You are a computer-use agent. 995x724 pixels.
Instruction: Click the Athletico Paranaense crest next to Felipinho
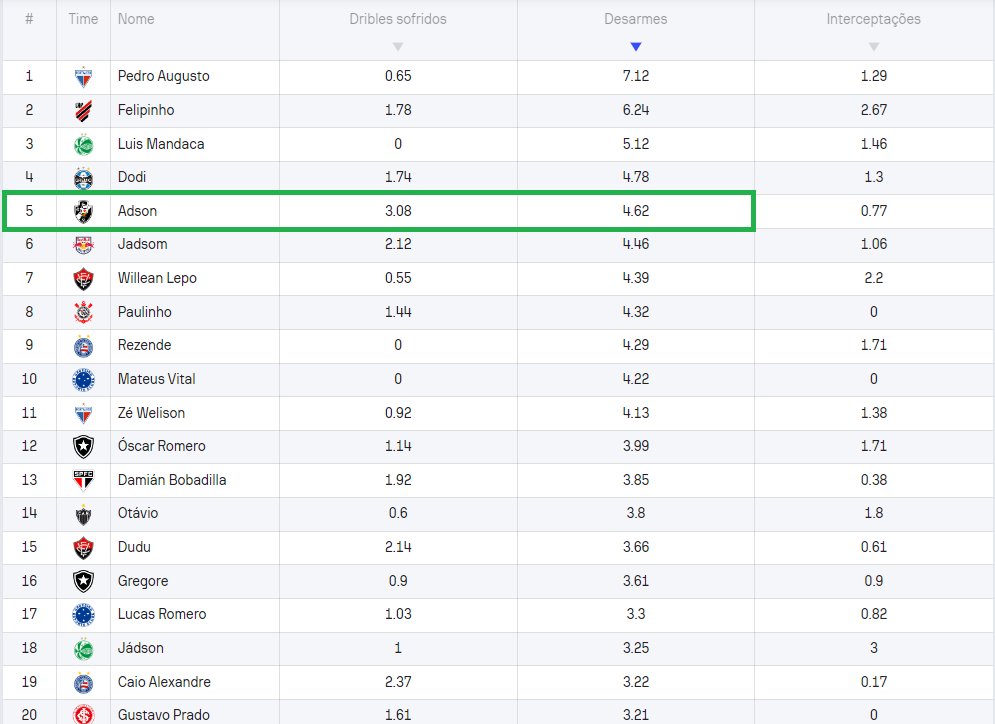click(84, 111)
